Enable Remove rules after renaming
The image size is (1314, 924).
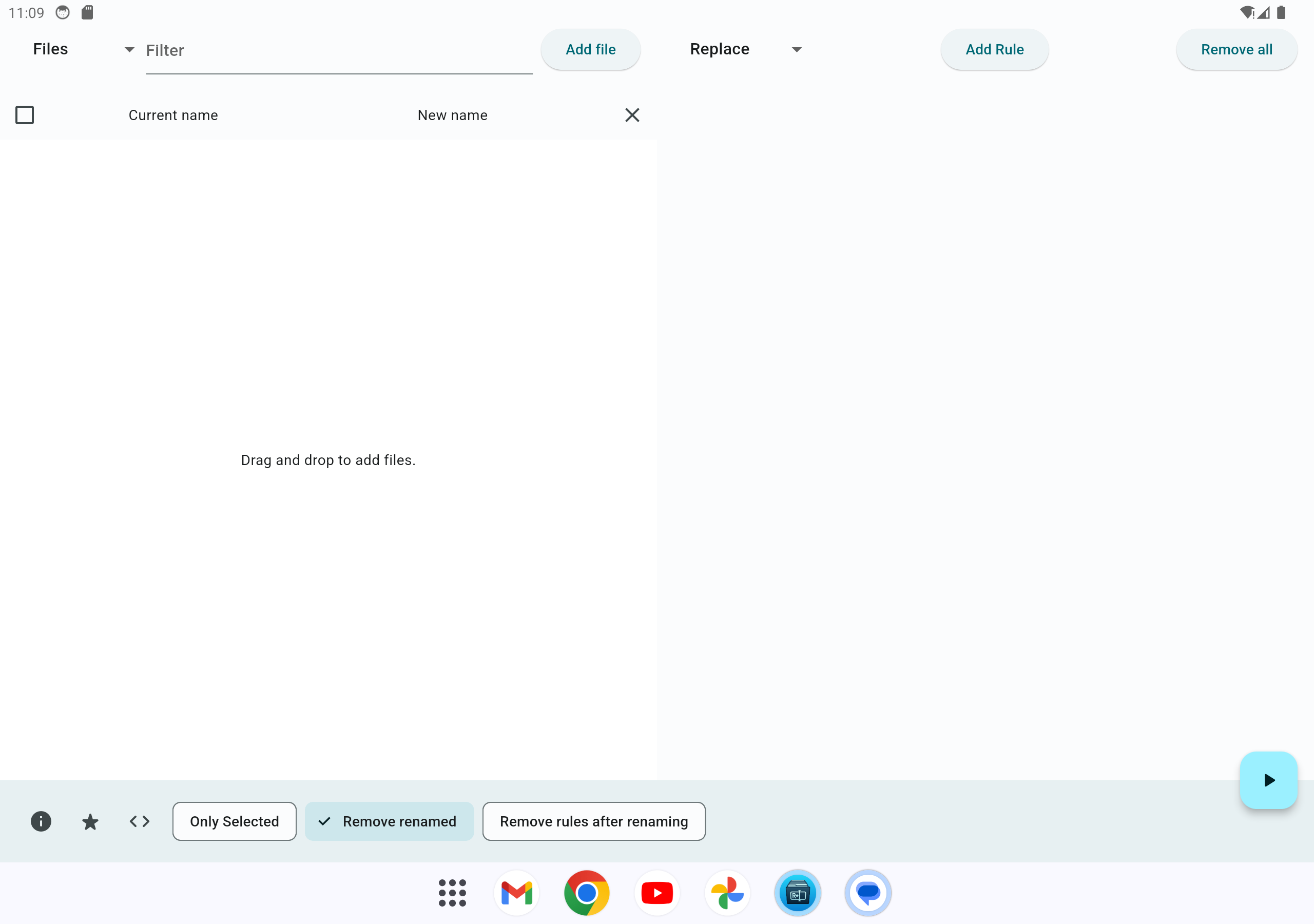point(593,821)
